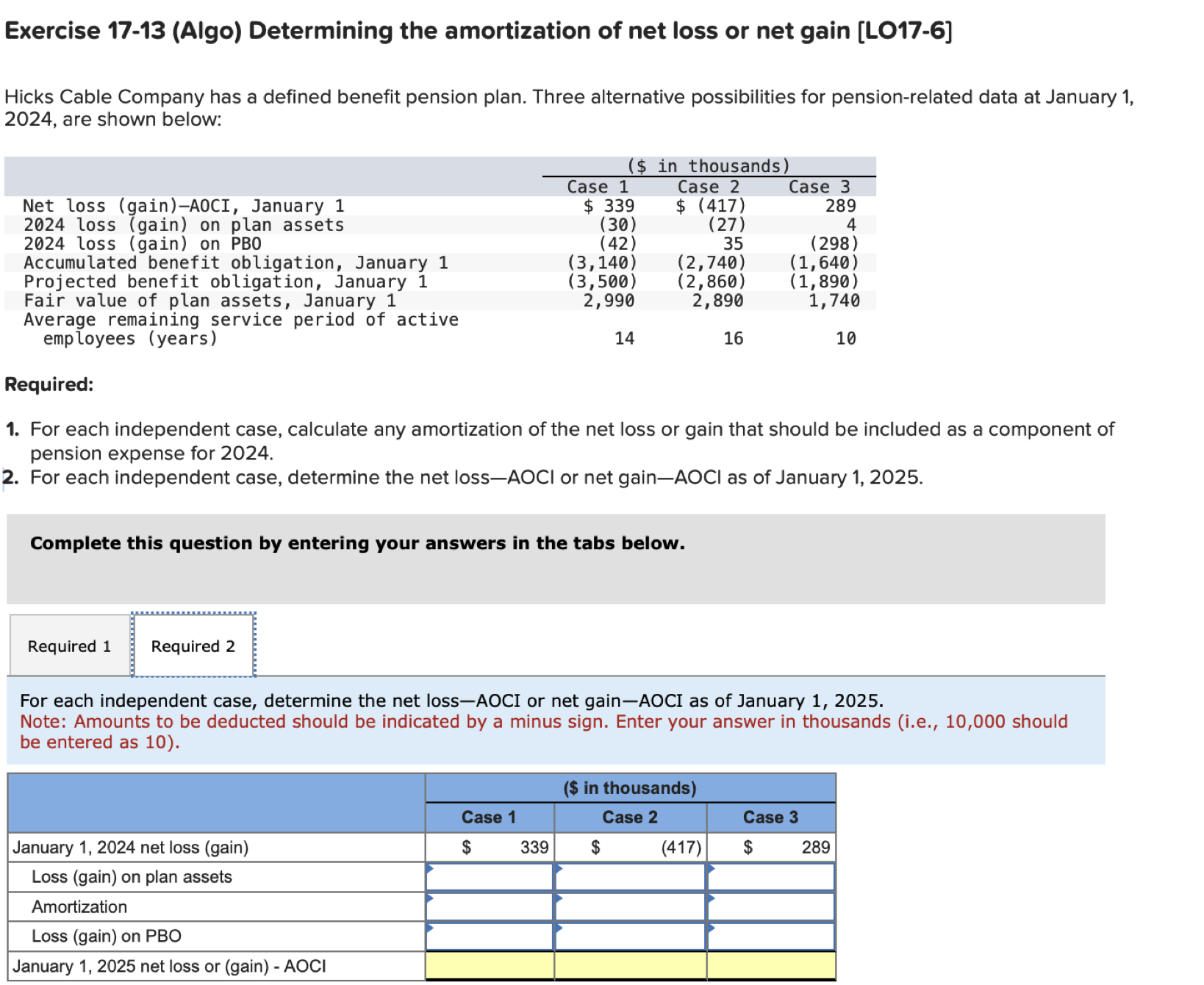
Task: Click the January 1, 2024 net loss (gain) row label
Action: 131,847
